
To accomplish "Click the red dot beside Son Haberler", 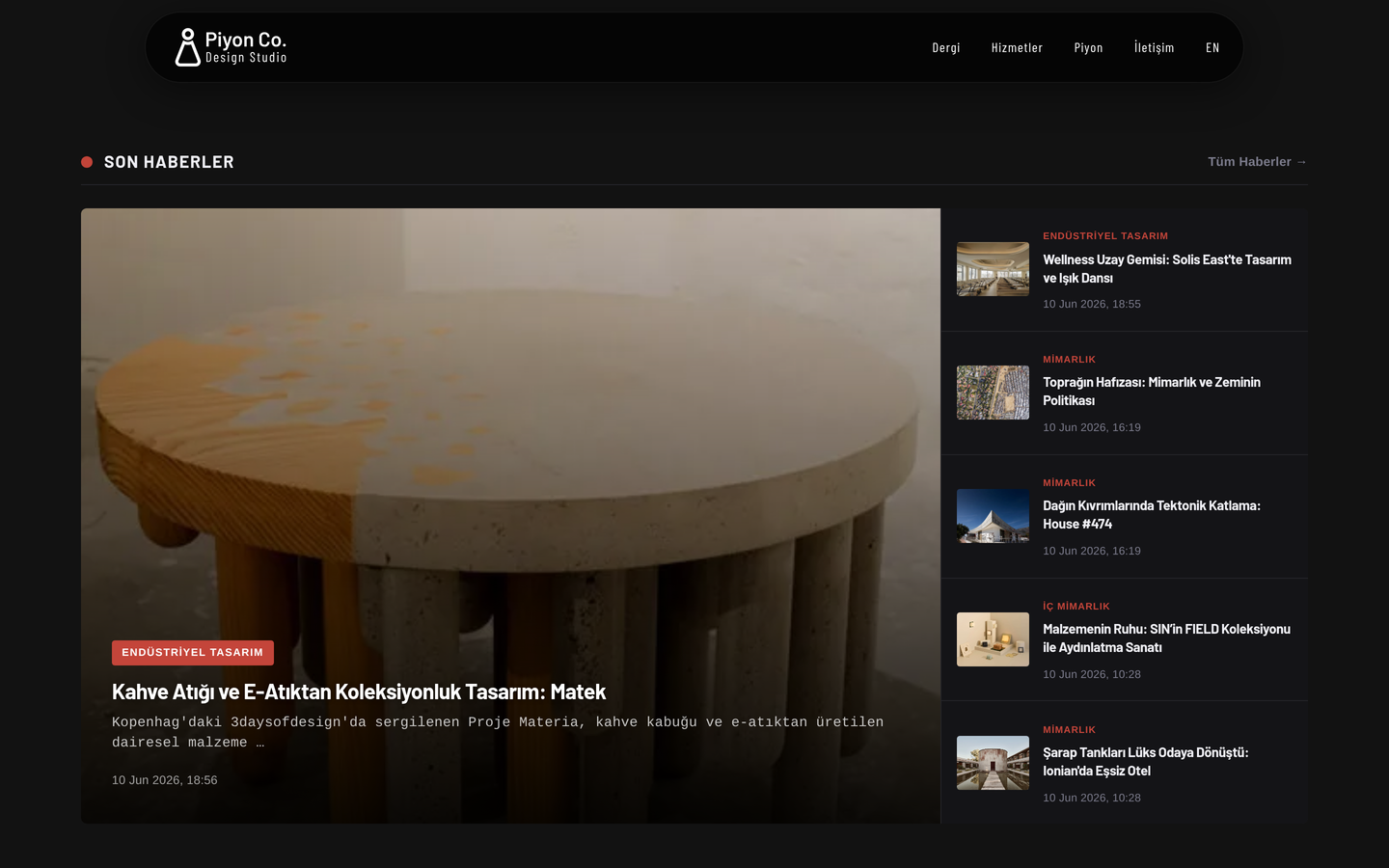I will point(87,162).
